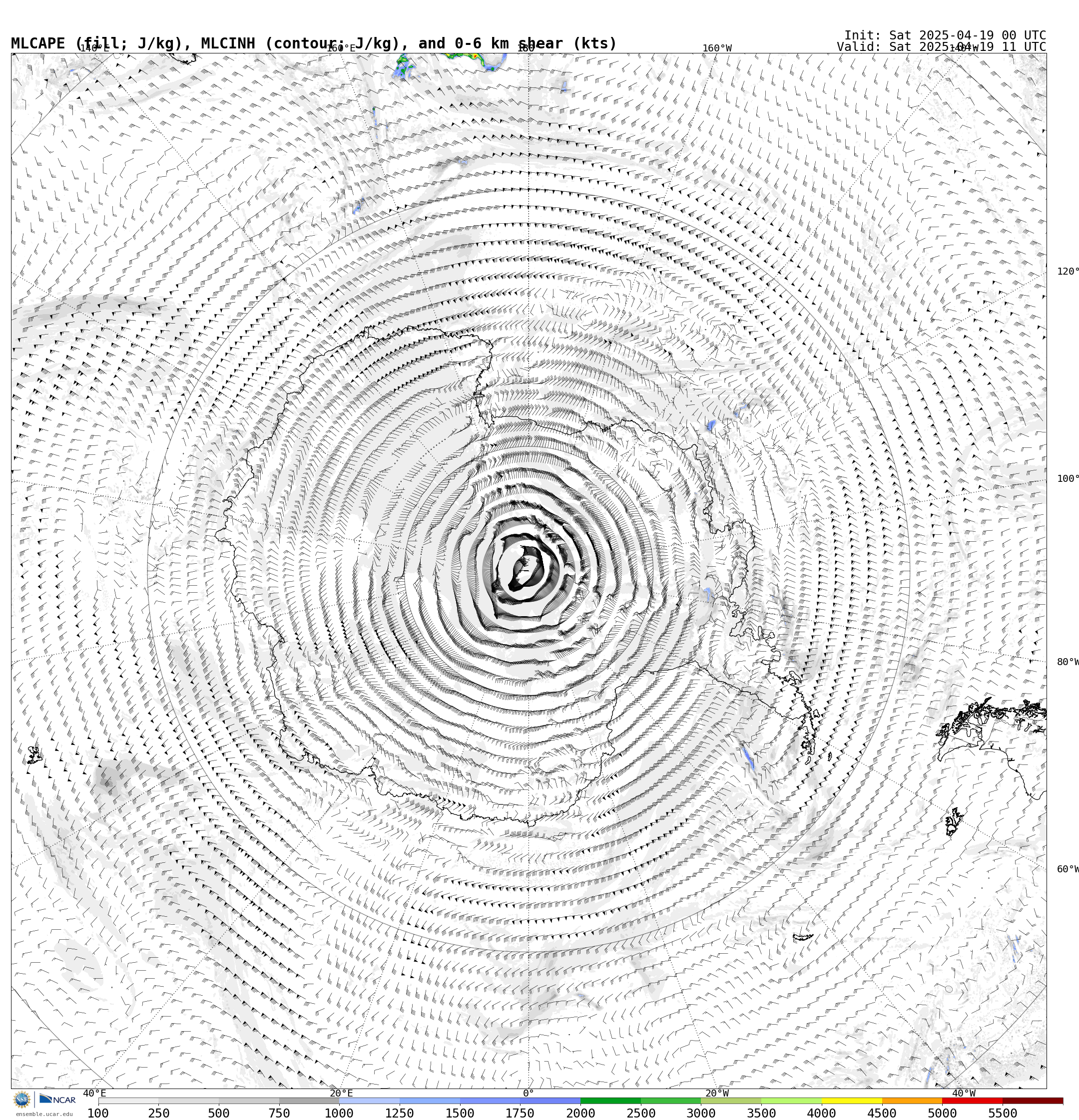
Task: Pick the red 5000-5500 colorbar segment
Action: click(x=973, y=1101)
